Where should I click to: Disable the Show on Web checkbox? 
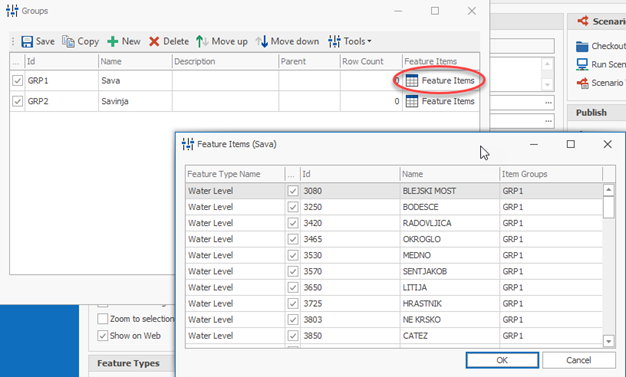[x=103, y=335]
